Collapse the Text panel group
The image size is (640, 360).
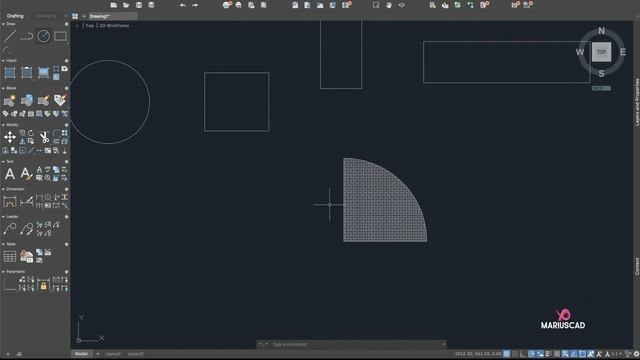tap(3, 162)
